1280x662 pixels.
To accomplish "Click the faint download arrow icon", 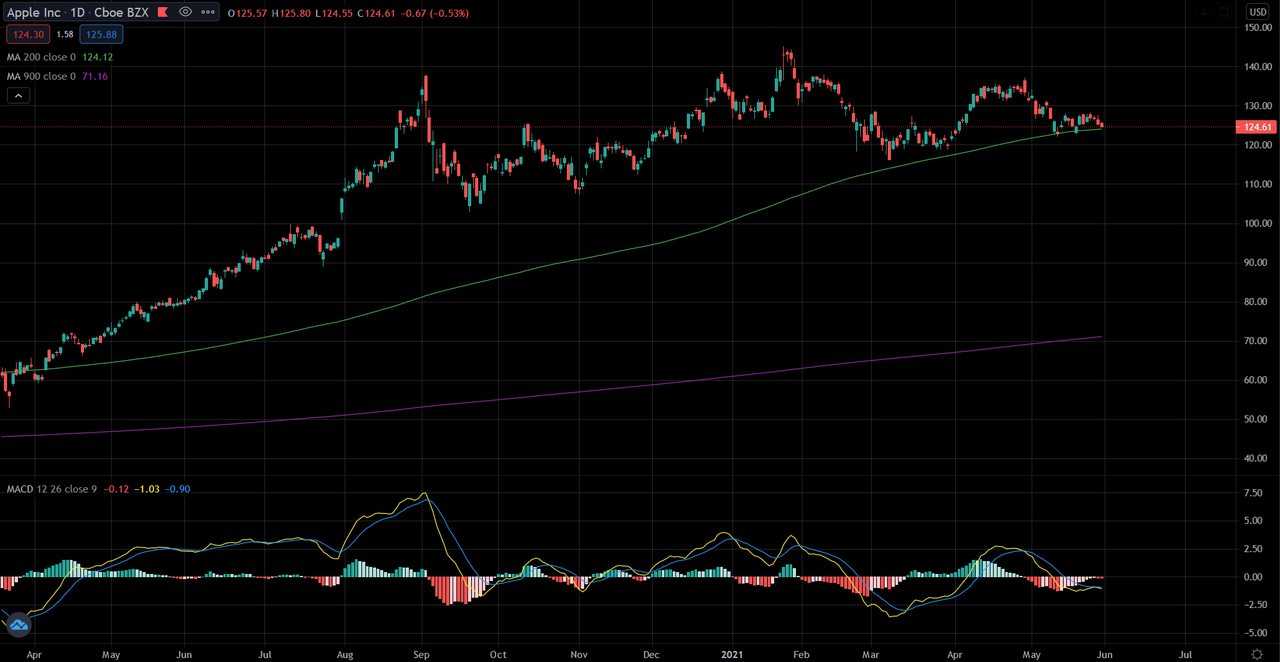I will pyautogui.click(x=1204, y=12).
